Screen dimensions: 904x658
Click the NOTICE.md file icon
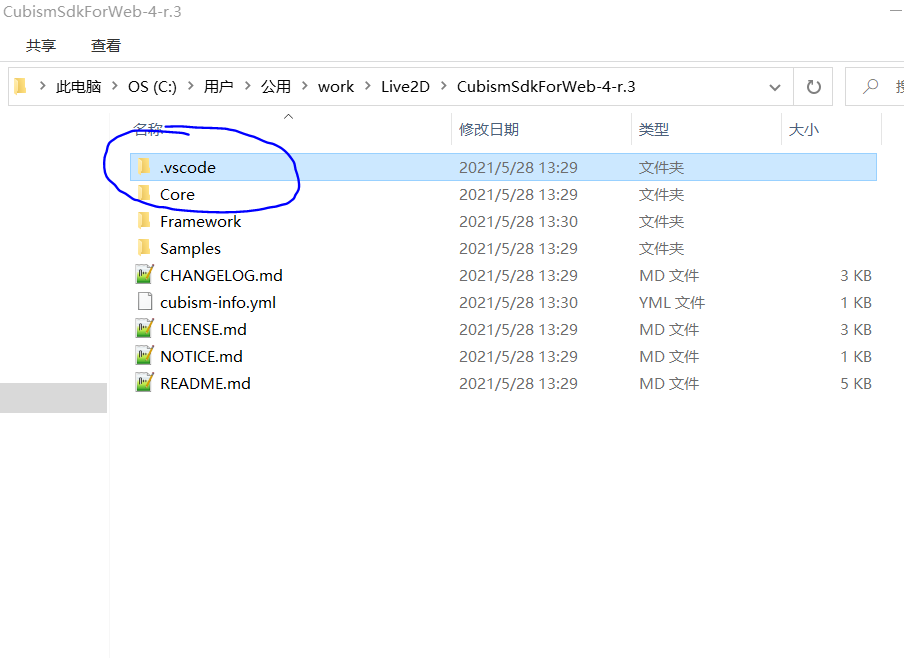(144, 356)
